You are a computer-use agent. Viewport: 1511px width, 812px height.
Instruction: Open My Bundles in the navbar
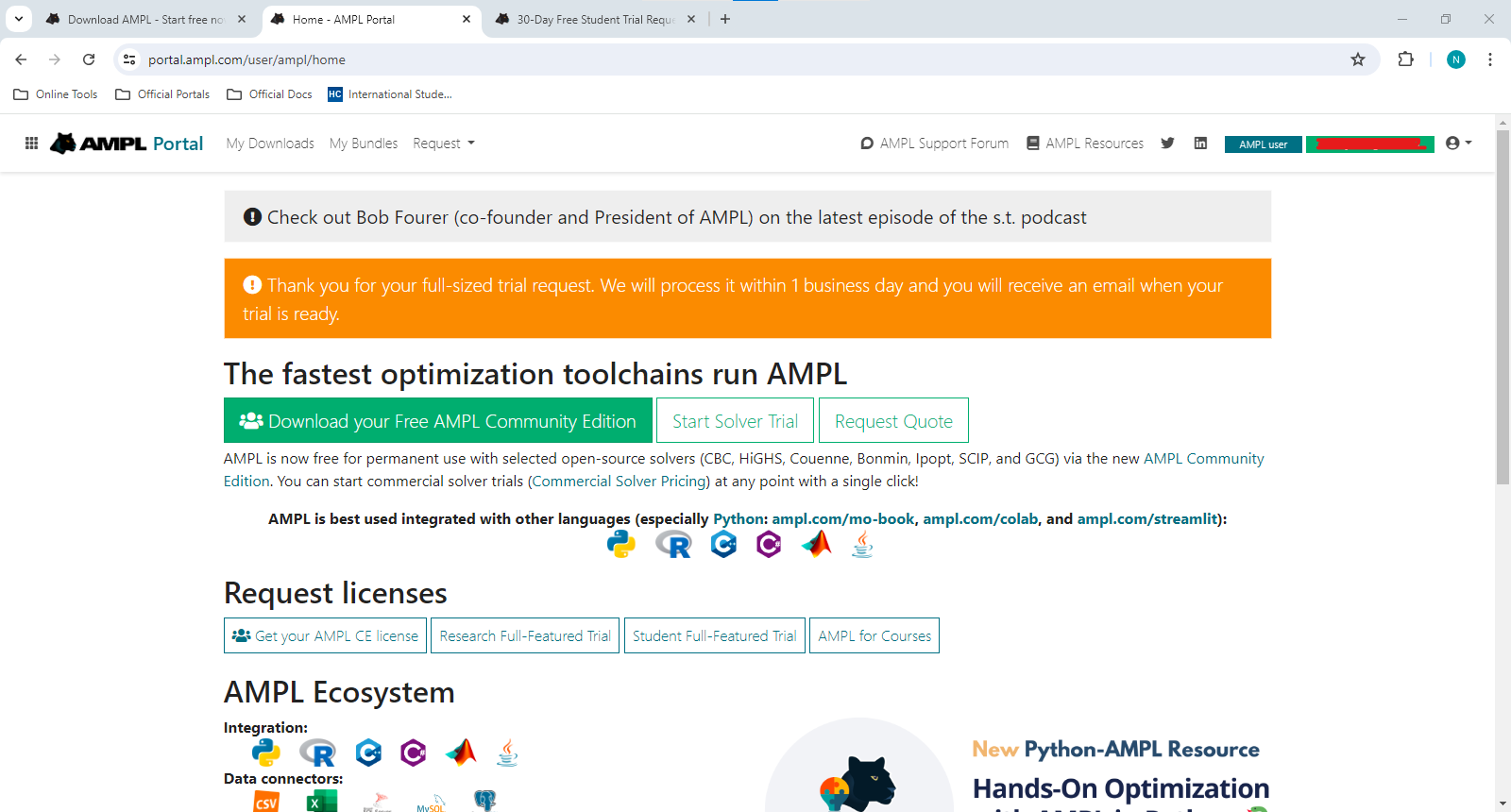coord(364,144)
